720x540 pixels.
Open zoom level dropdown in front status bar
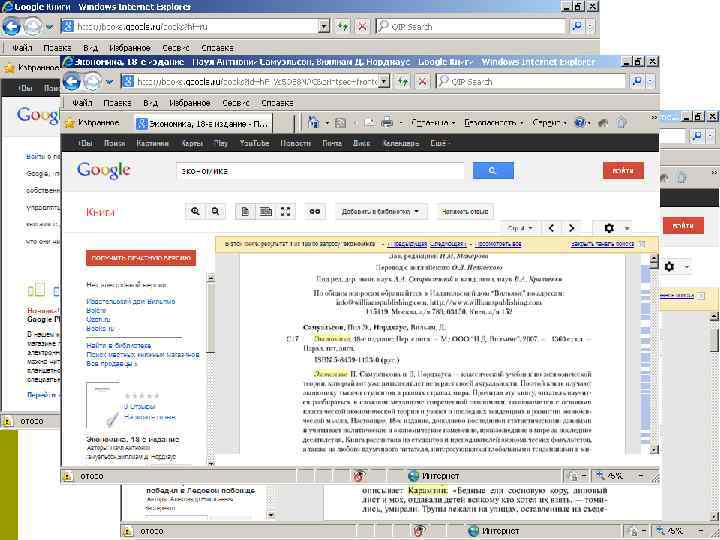click(x=641, y=476)
